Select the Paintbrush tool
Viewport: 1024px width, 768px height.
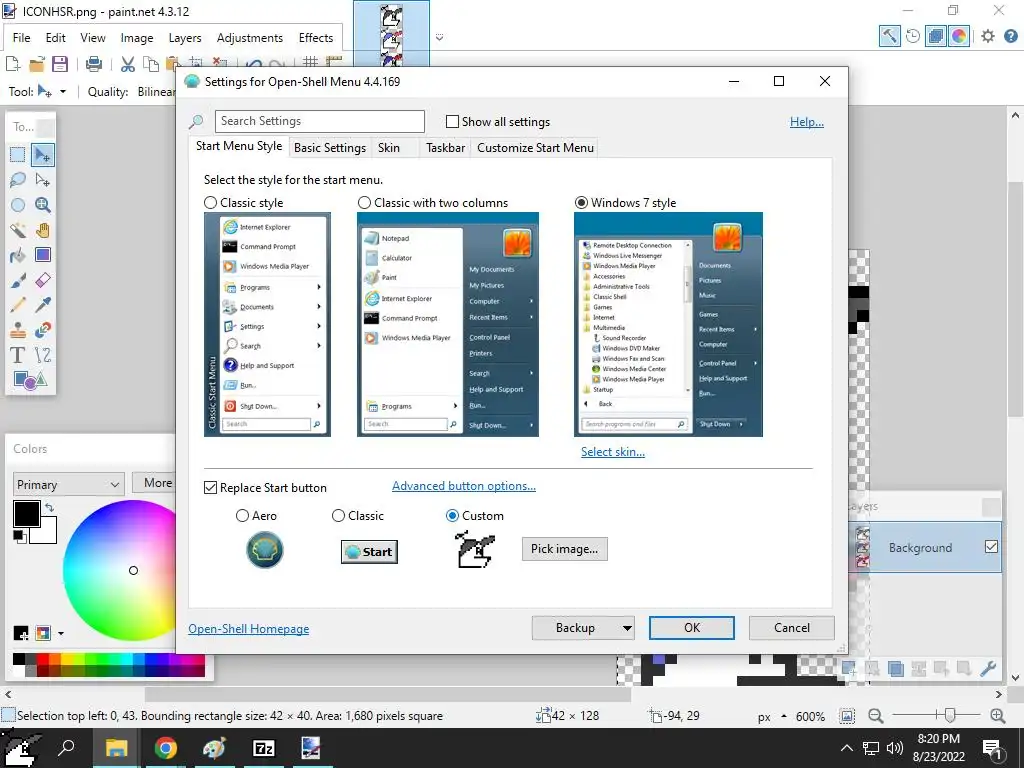18,280
